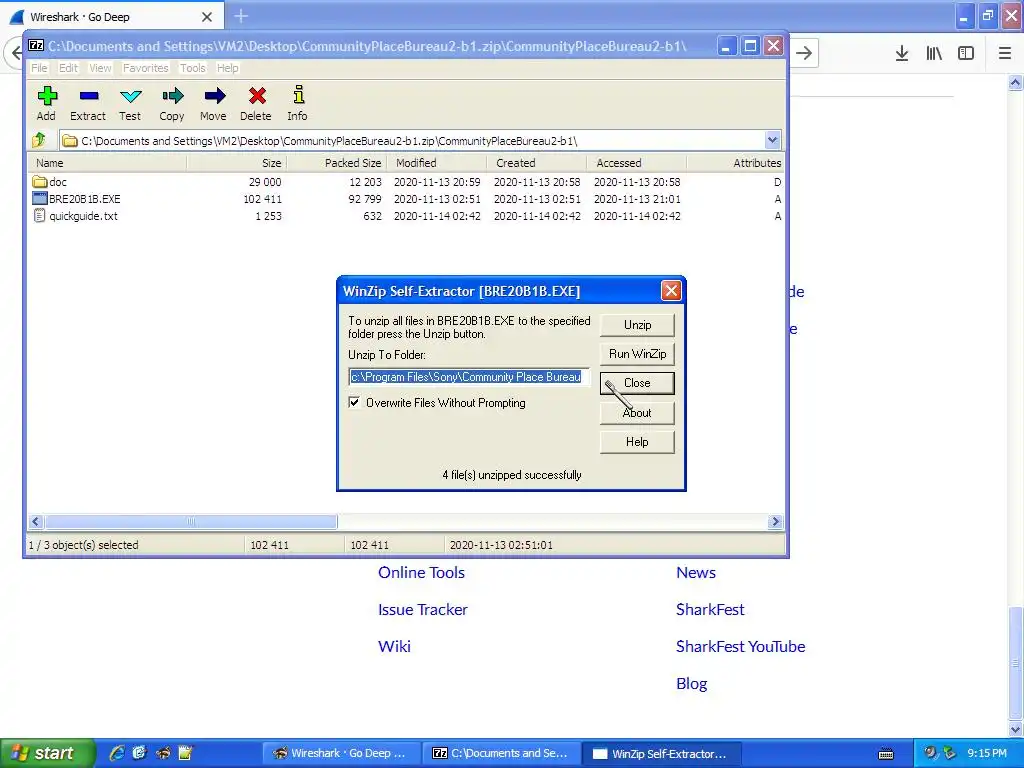Open the browser library icon
The image size is (1024, 768).
[934, 53]
